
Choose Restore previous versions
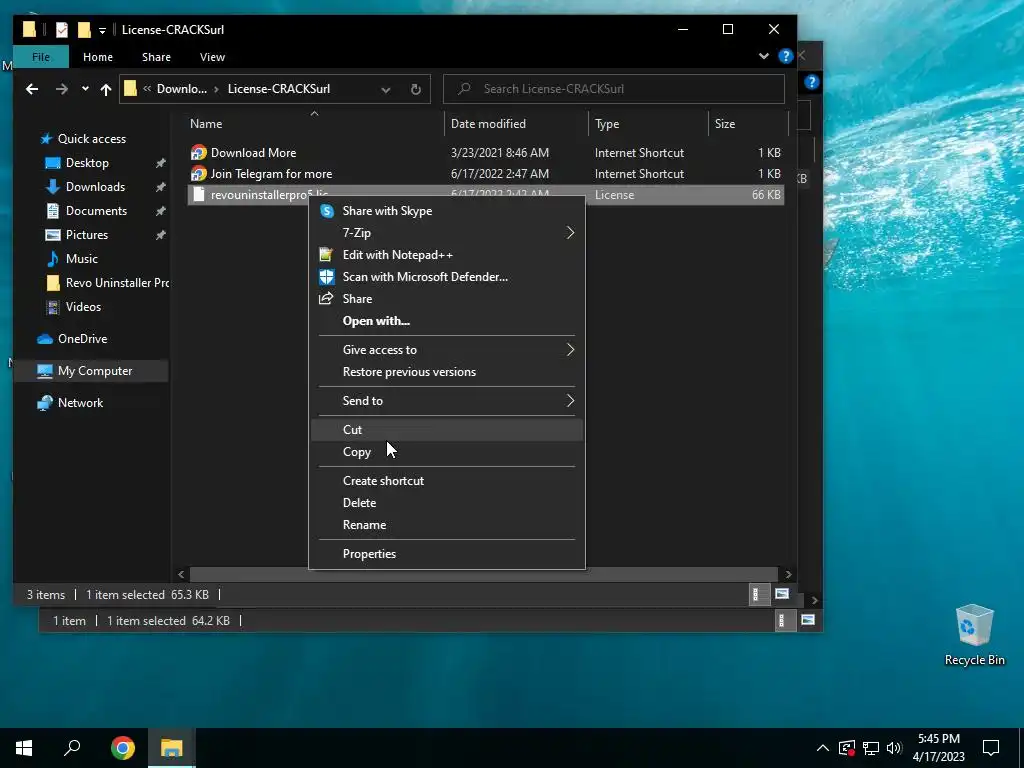[447, 372]
